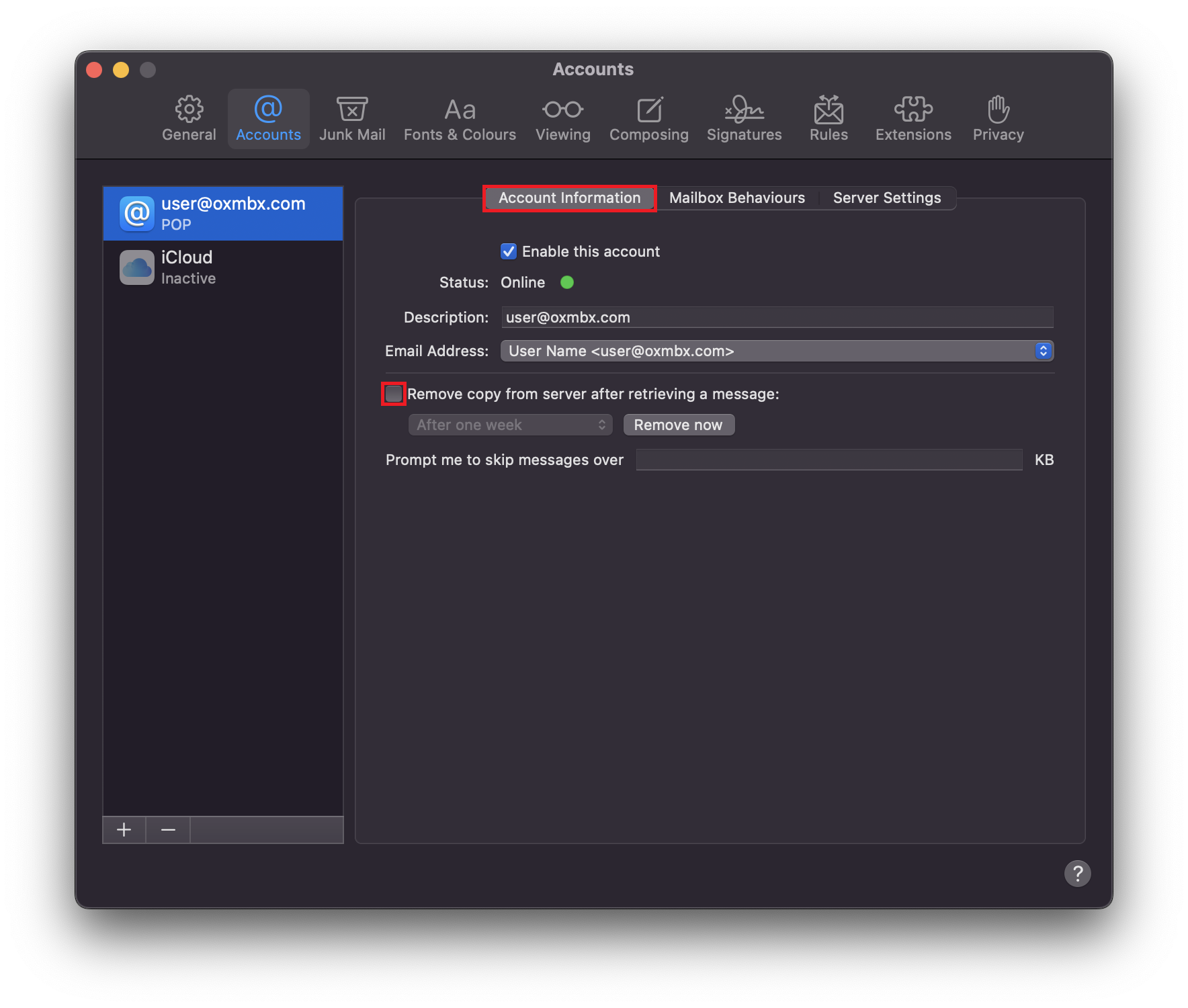The image size is (1188, 1008).
Task: Open the Viewing preferences pane
Action: [x=562, y=118]
